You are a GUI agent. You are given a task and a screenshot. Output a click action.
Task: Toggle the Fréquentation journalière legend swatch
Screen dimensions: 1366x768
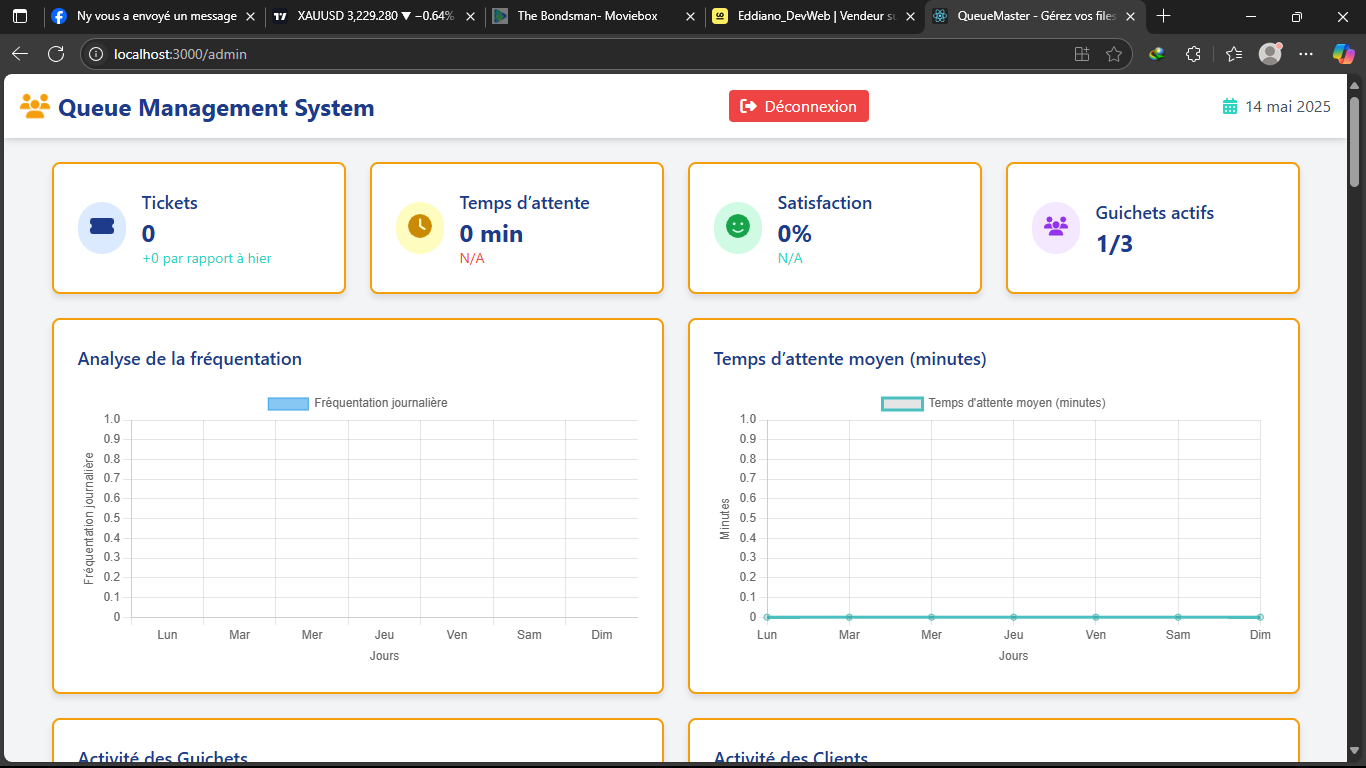[x=288, y=403]
